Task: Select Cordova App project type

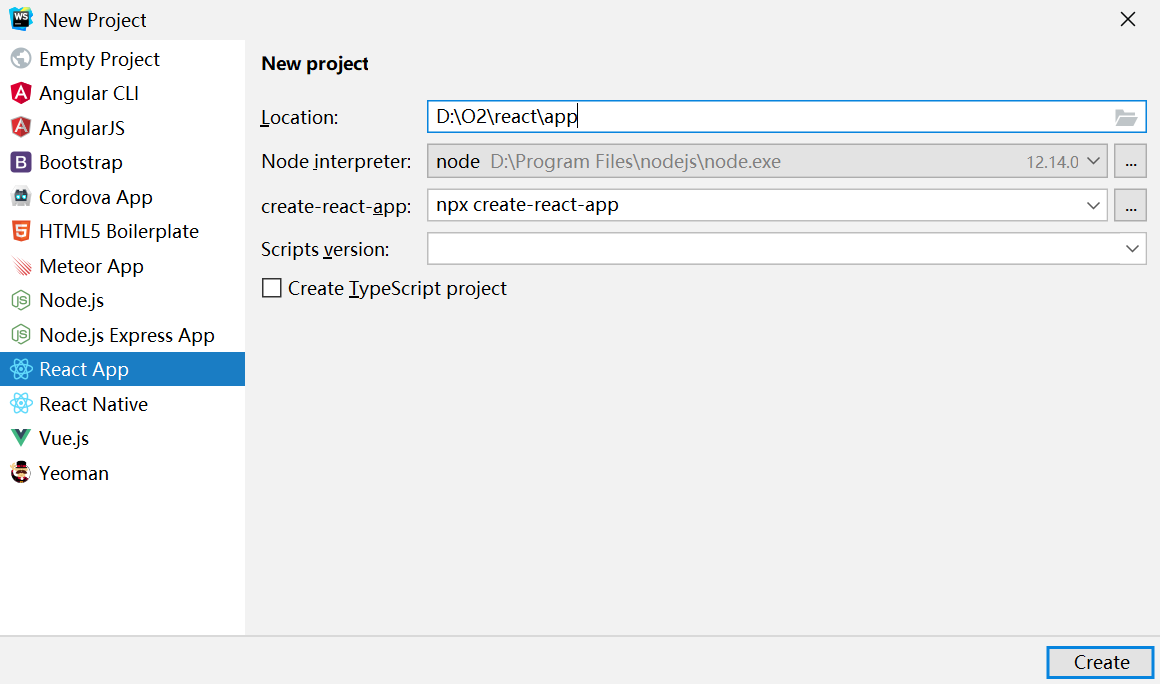Action: pyautogui.click(x=122, y=197)
